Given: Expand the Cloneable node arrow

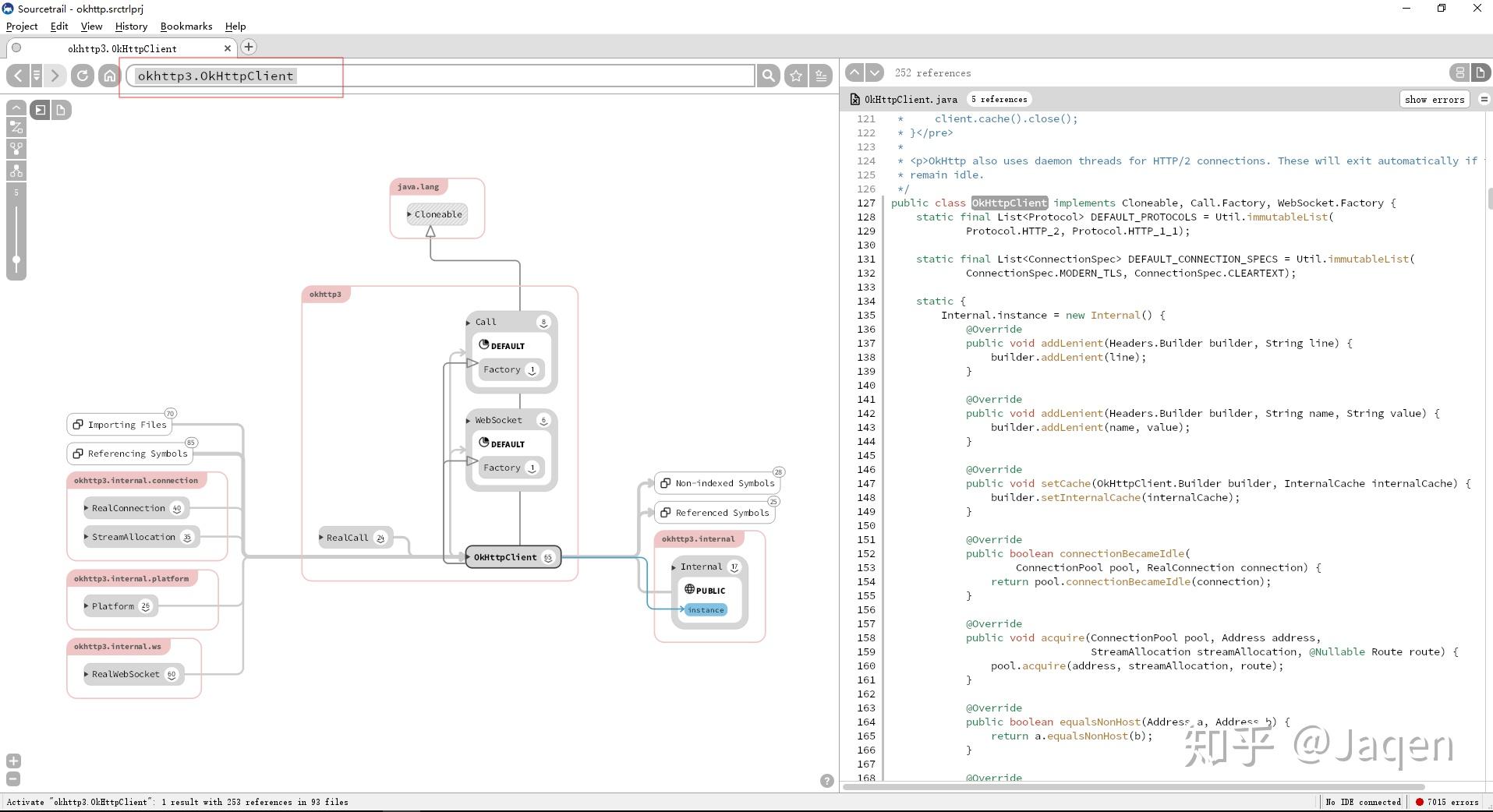Looking at the screenshot, I should click(x=409, y=214).
